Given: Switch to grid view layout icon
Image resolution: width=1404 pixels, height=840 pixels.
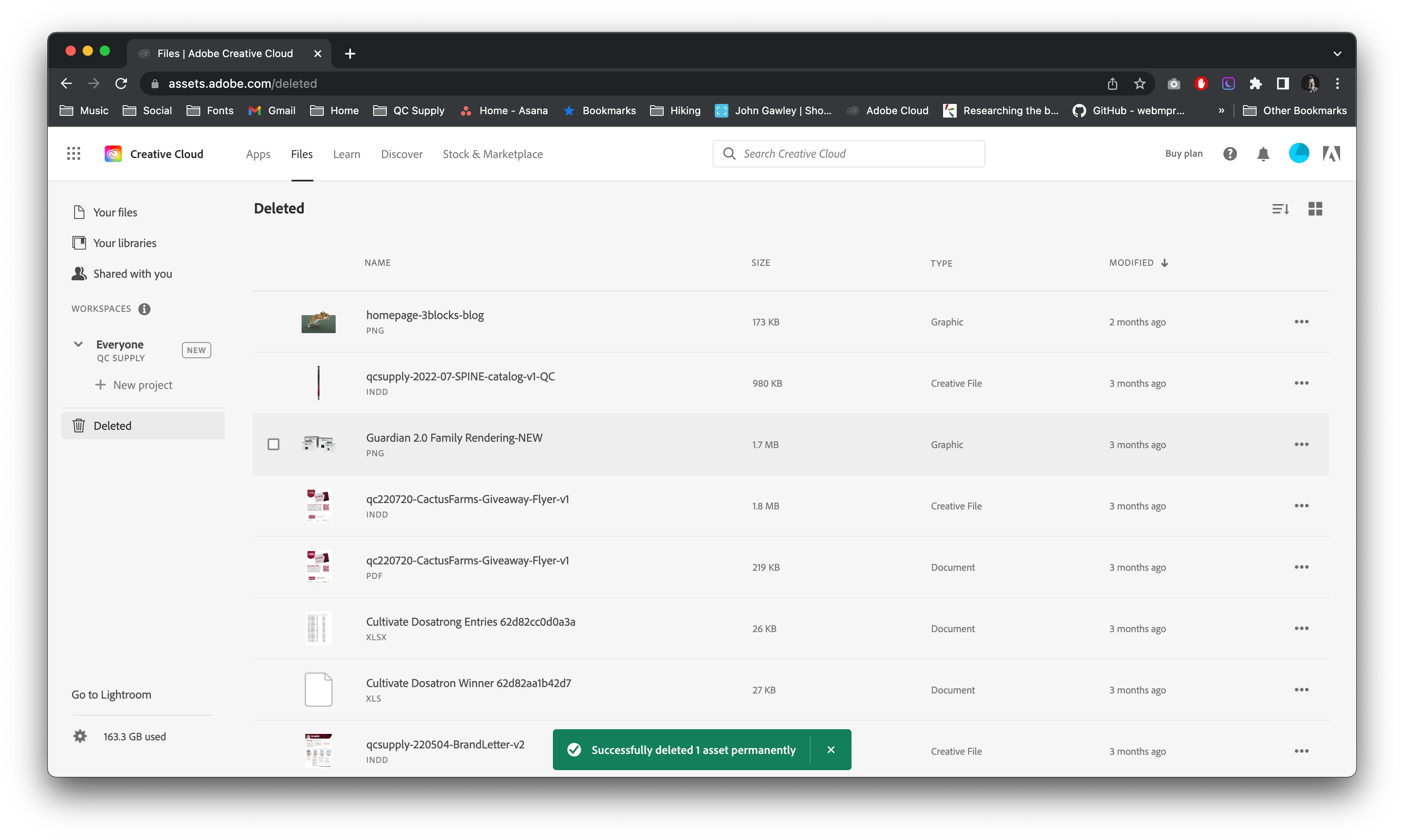Looking at the screenshot, I should [1315, 209].
